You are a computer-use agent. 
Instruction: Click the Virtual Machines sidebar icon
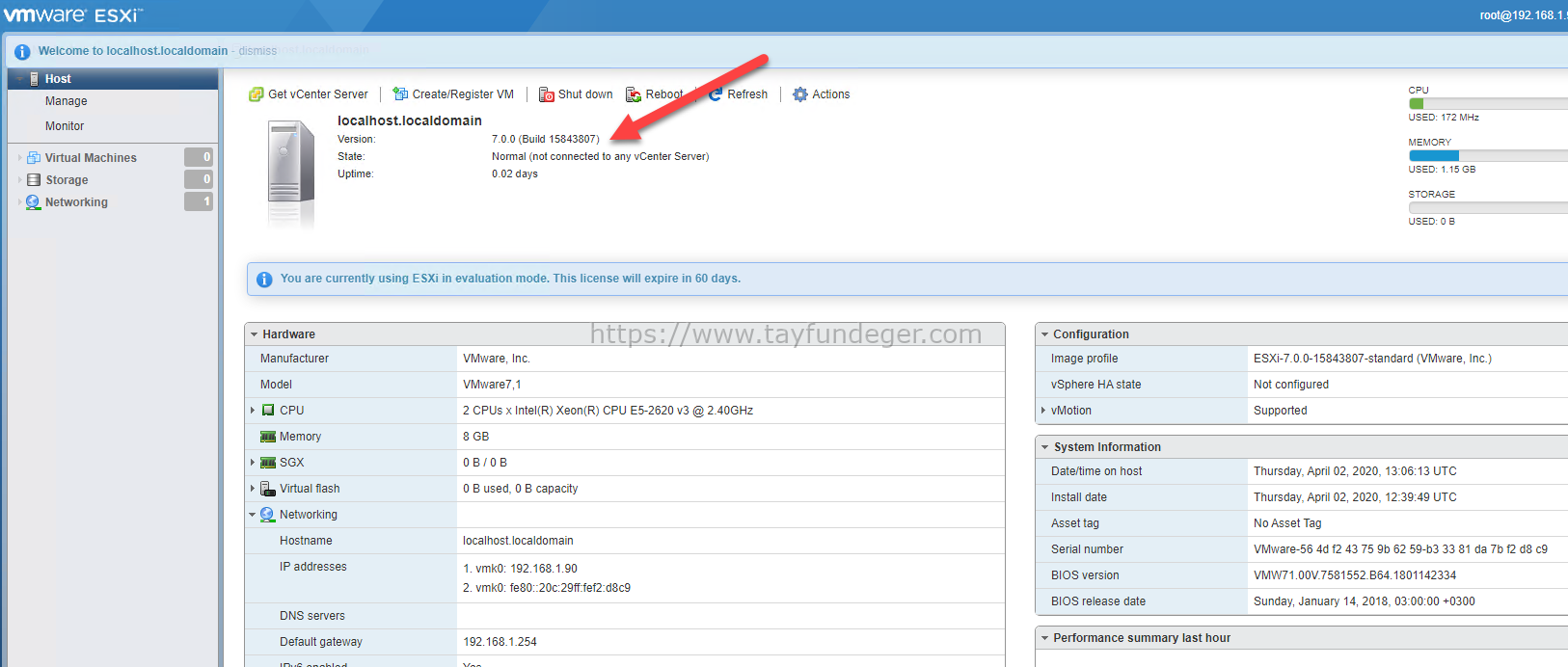pyautogui.click(x=34, y=158)
